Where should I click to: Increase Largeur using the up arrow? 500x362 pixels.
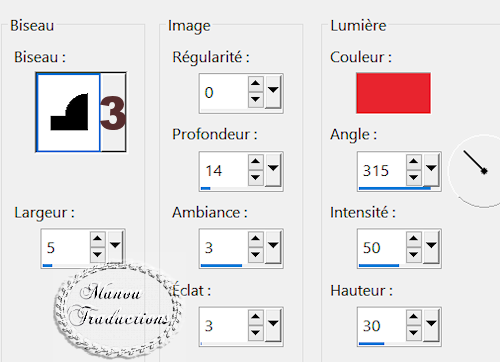[97, 238]
